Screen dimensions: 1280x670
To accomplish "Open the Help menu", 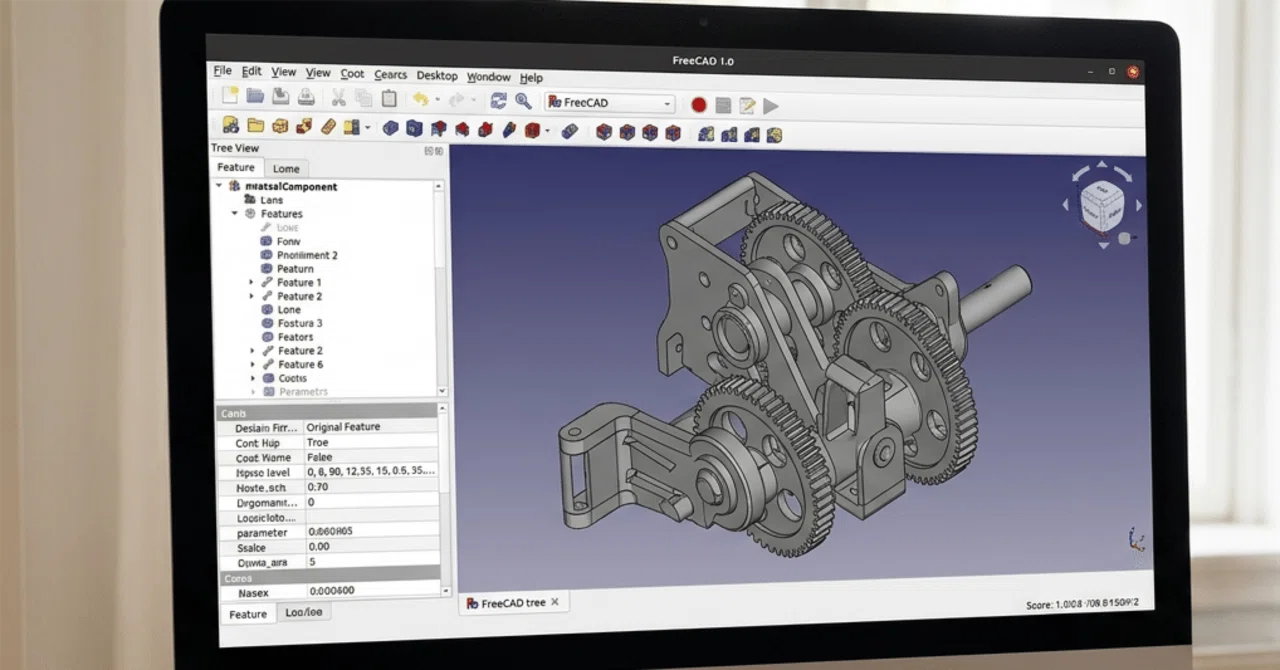I will coord(531,78).
